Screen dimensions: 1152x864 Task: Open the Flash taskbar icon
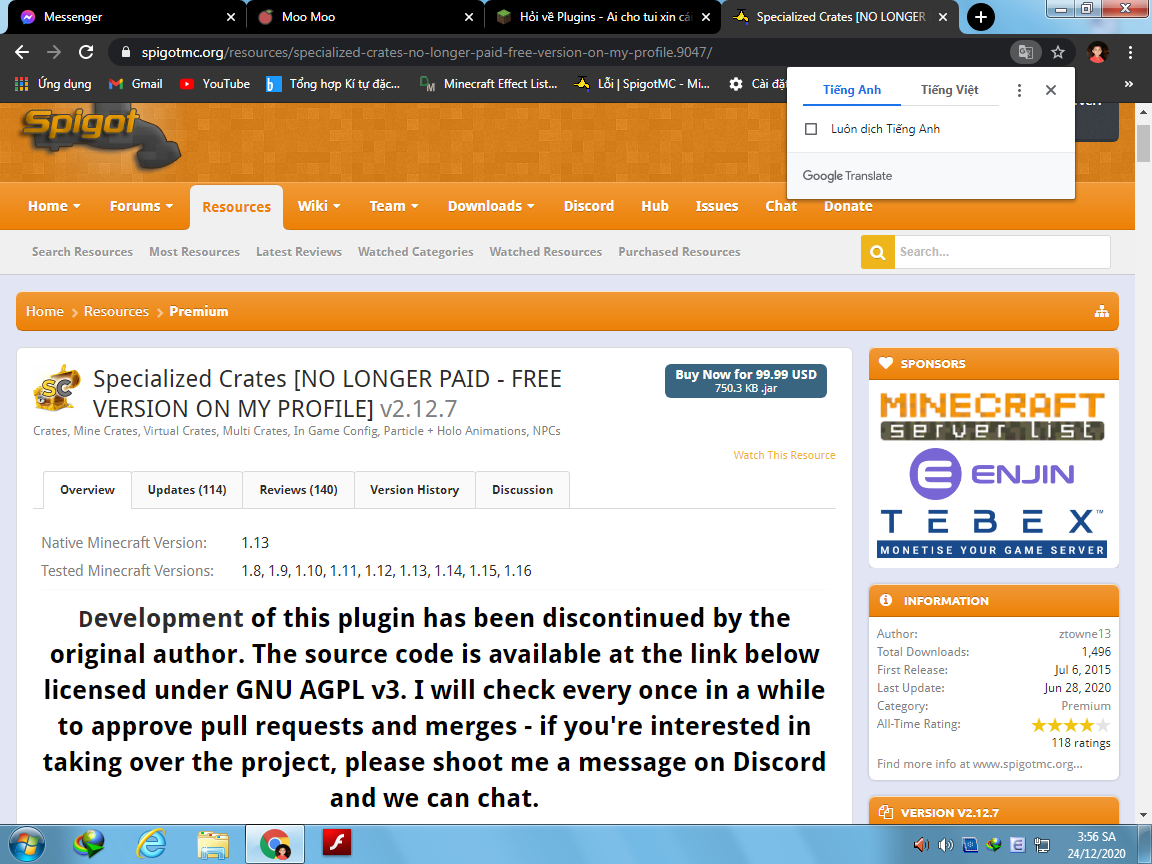[337, 843]
